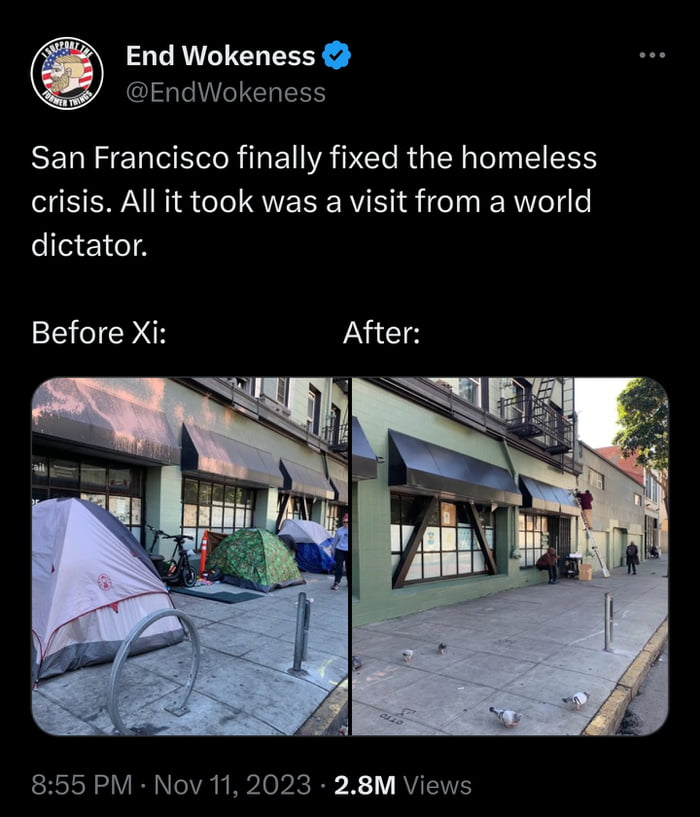Click the person on the ladder

[x=586, y=506]
